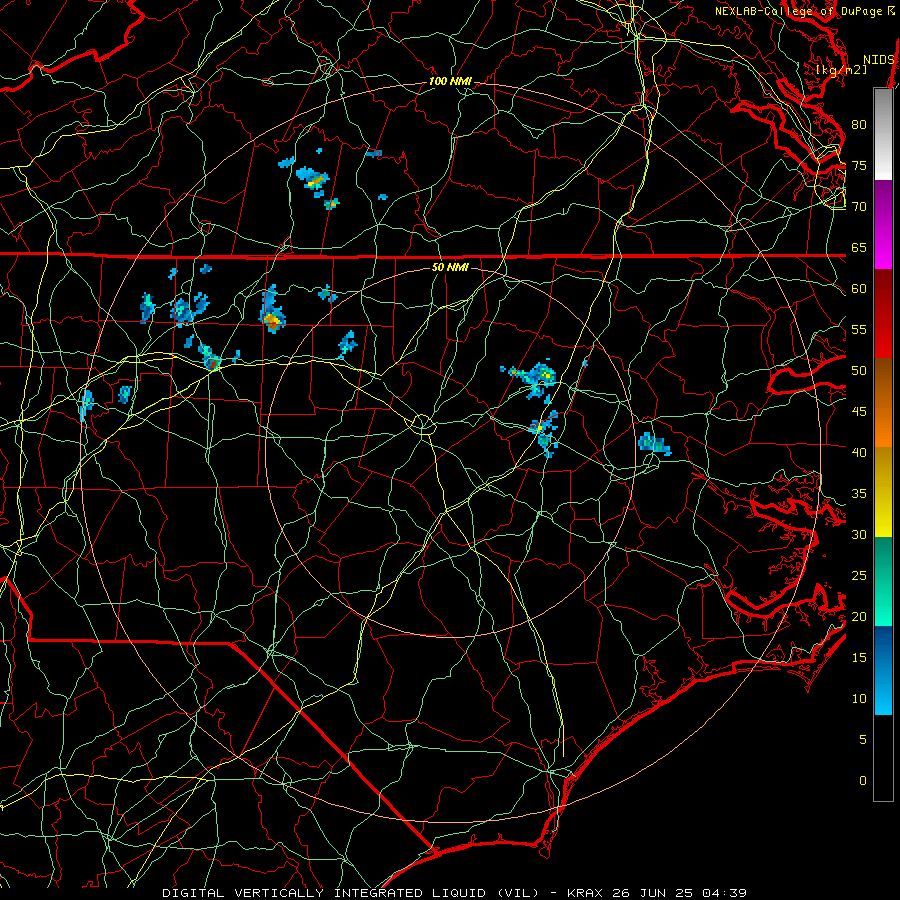
Task: Click the 15 value on VIL scale
Action: coord(859,658)
